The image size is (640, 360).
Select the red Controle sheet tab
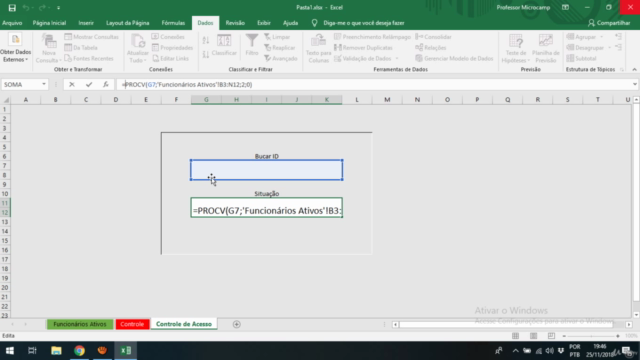click(x=132, y=324)
